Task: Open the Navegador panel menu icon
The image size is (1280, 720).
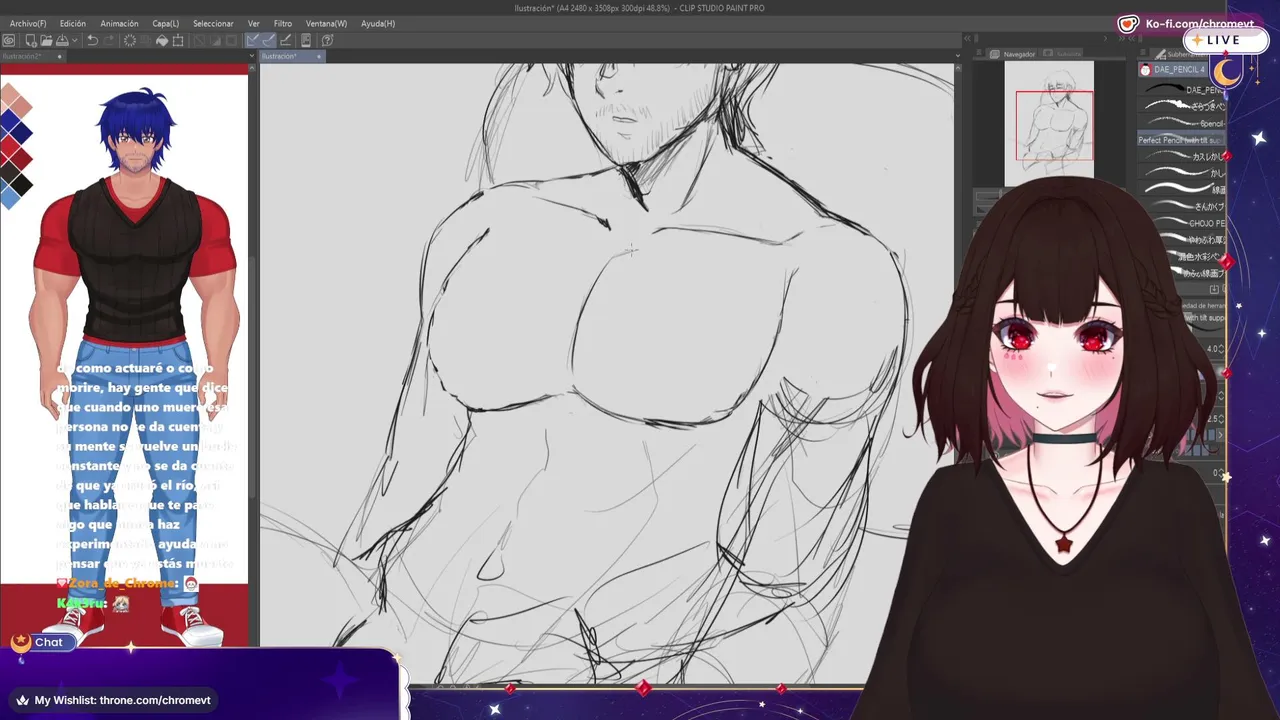Action: [978, 52]
